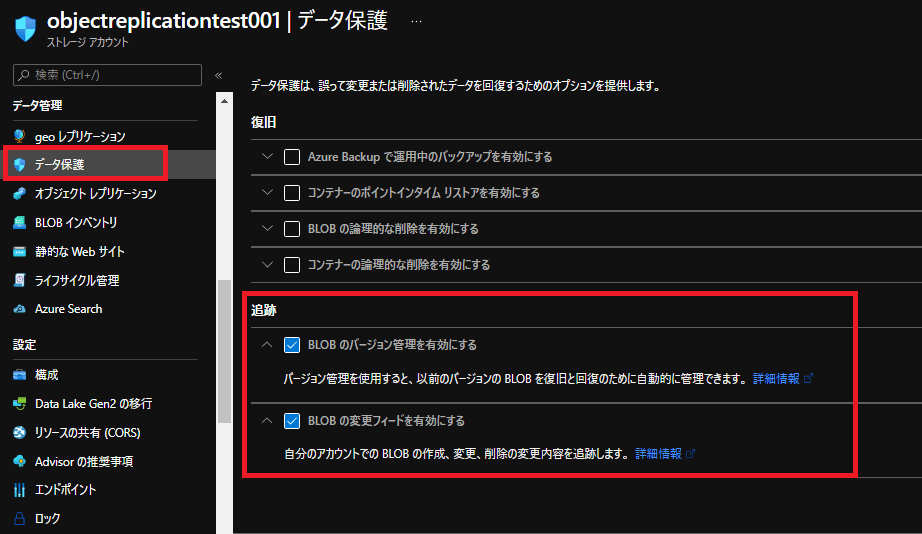922x534 pixels.
Task: Click the データ管理 sidebar group heading
Action: point(37,106)
